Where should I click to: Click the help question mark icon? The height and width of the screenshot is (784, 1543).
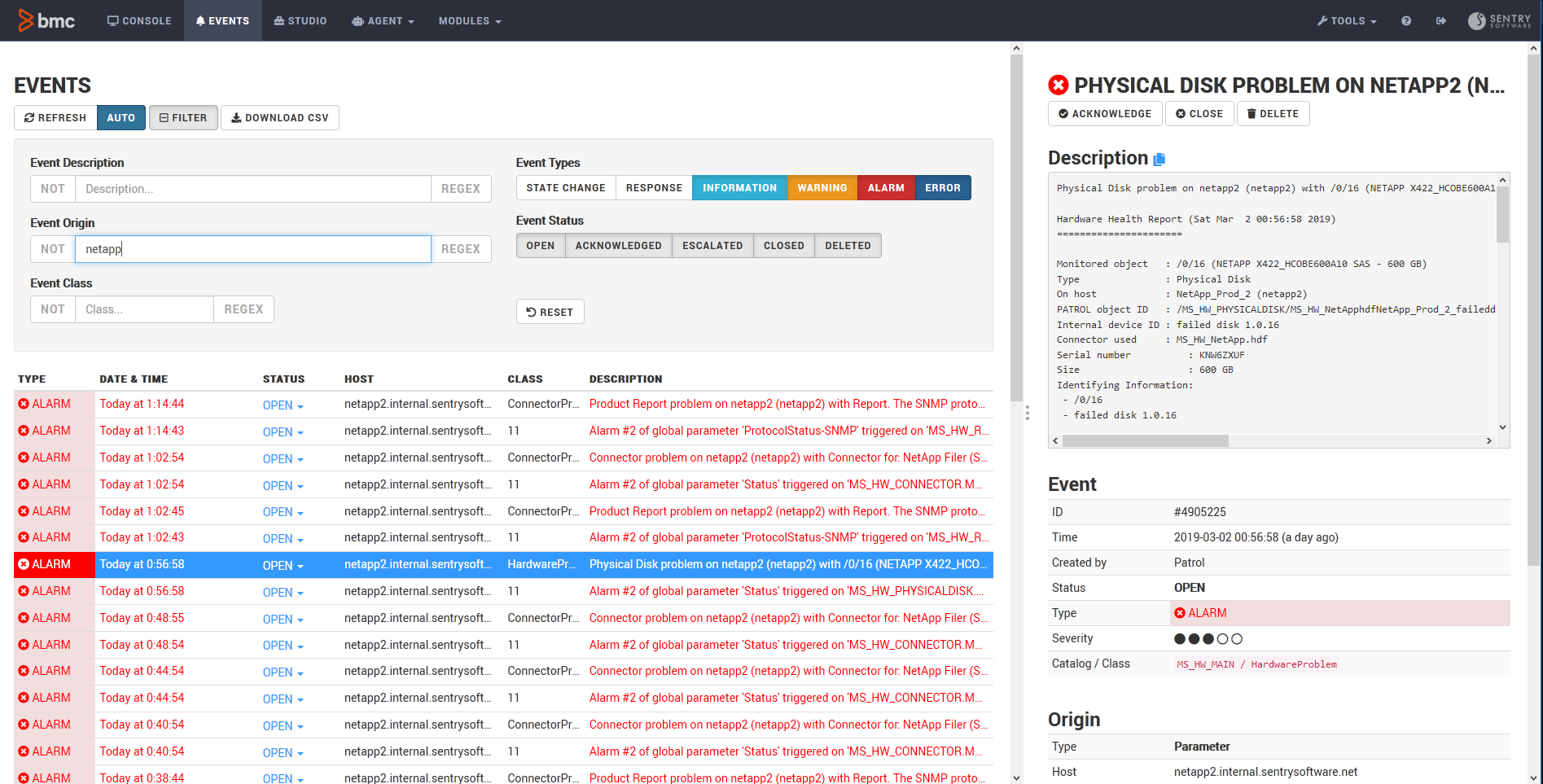(x=1406, y=21)
